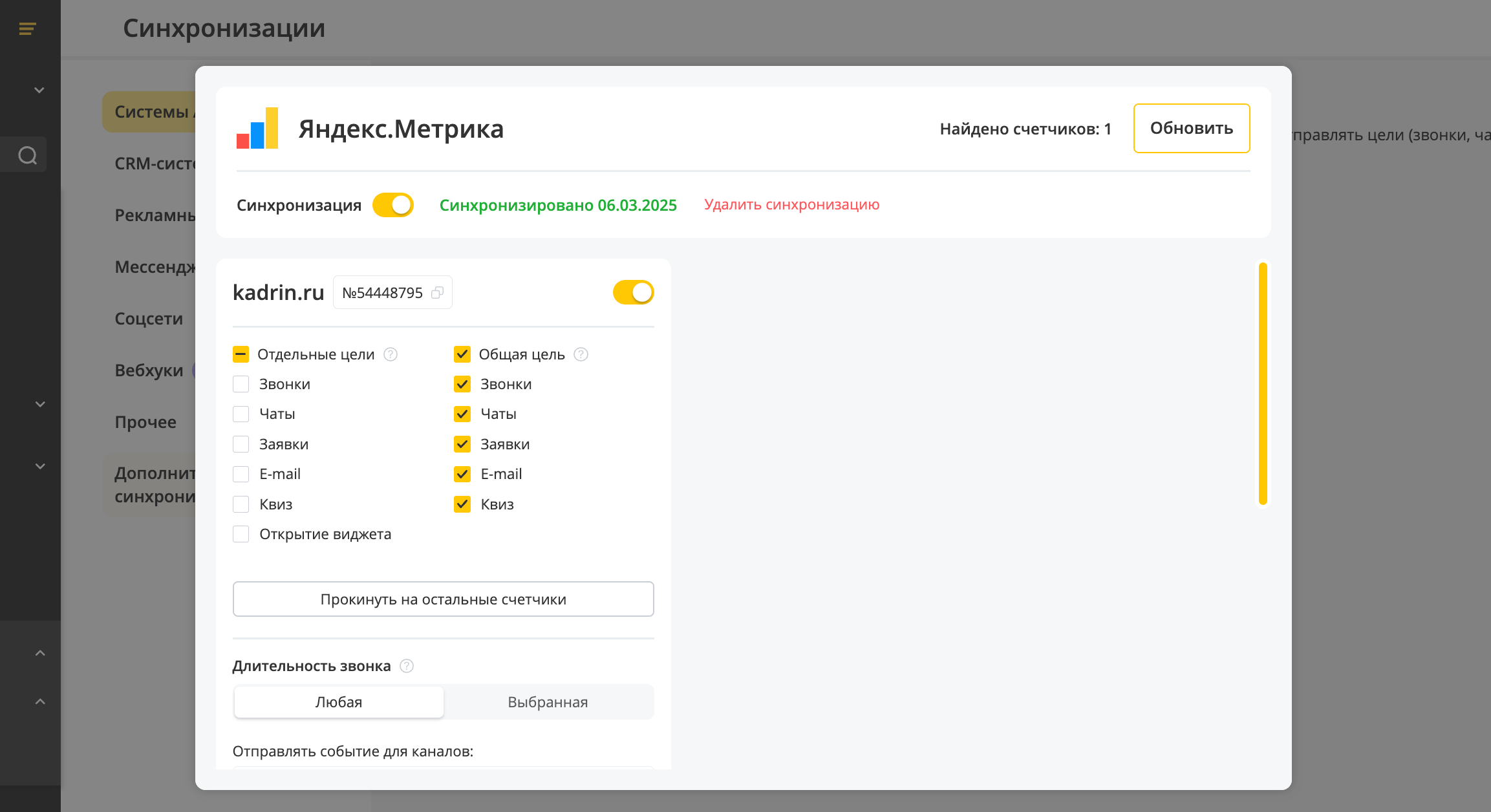Click the Найдено счетчиков: 1 text

coord(1025,129)
